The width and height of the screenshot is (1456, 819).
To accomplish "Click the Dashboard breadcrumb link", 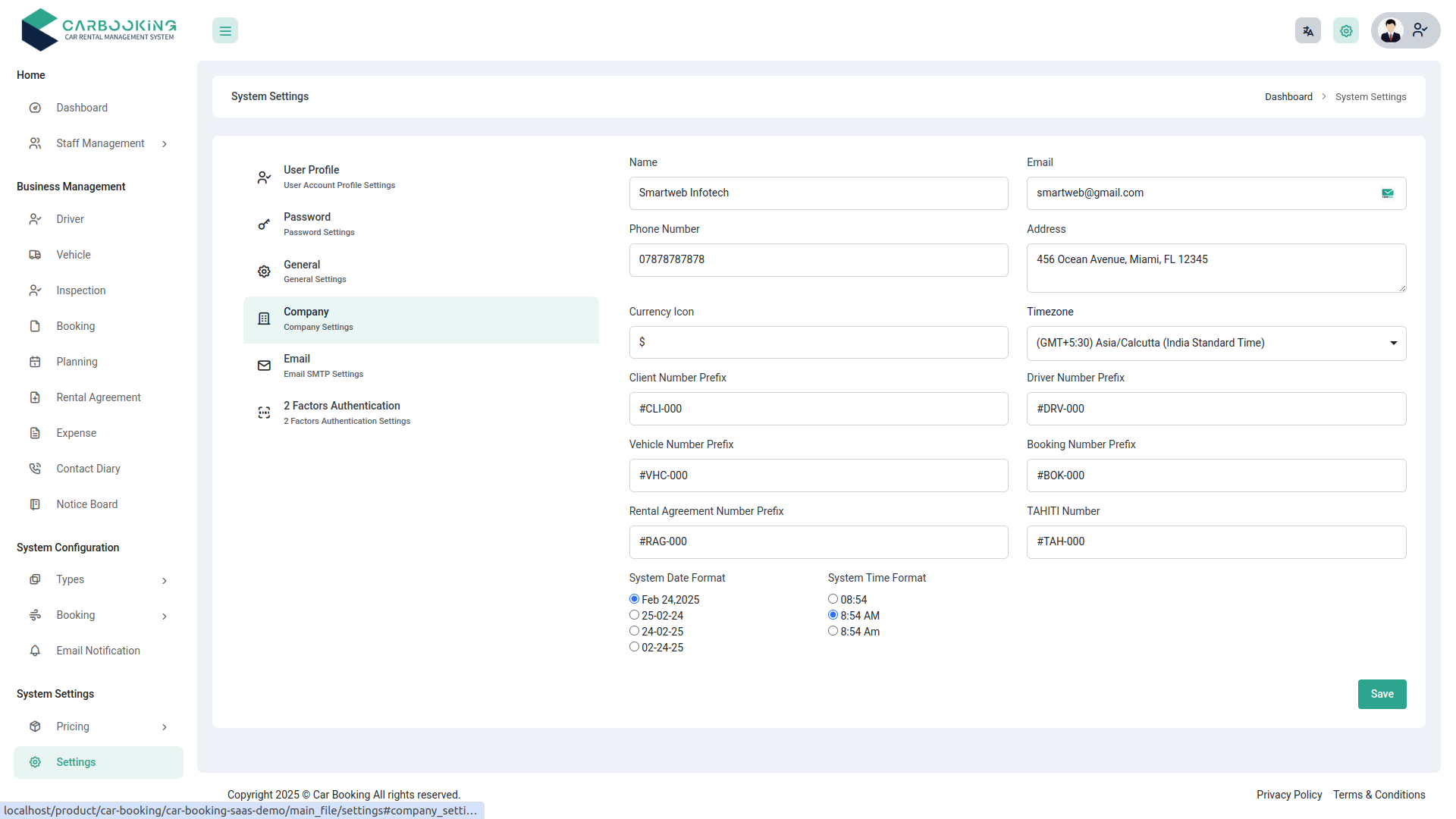I will (1288, 97).
